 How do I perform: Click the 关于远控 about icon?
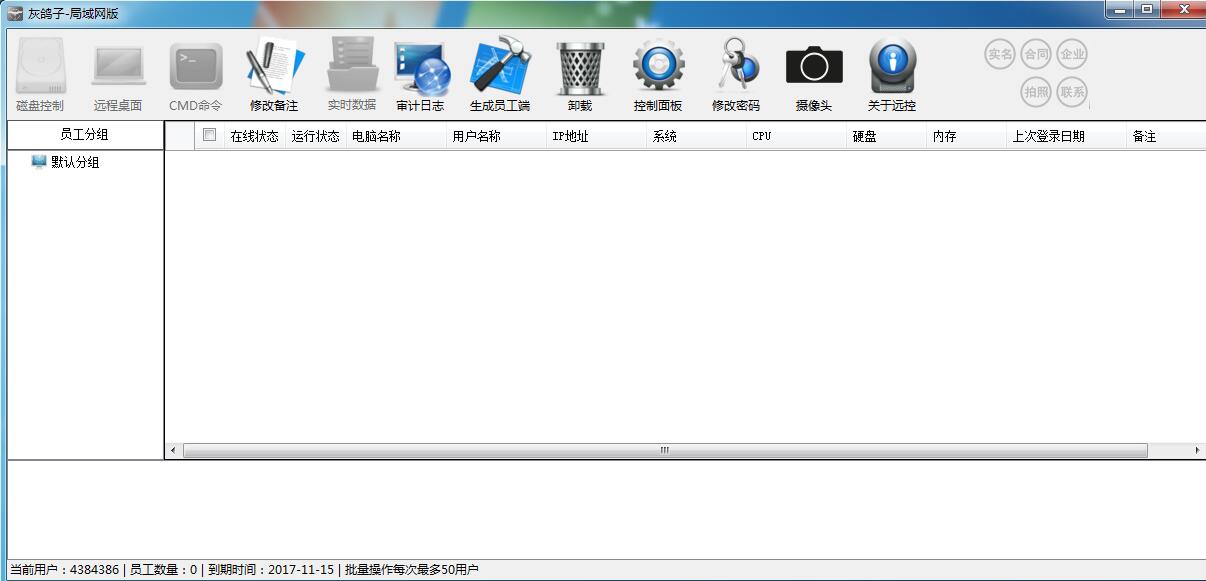pyautogui.click(x=892, y=72)
